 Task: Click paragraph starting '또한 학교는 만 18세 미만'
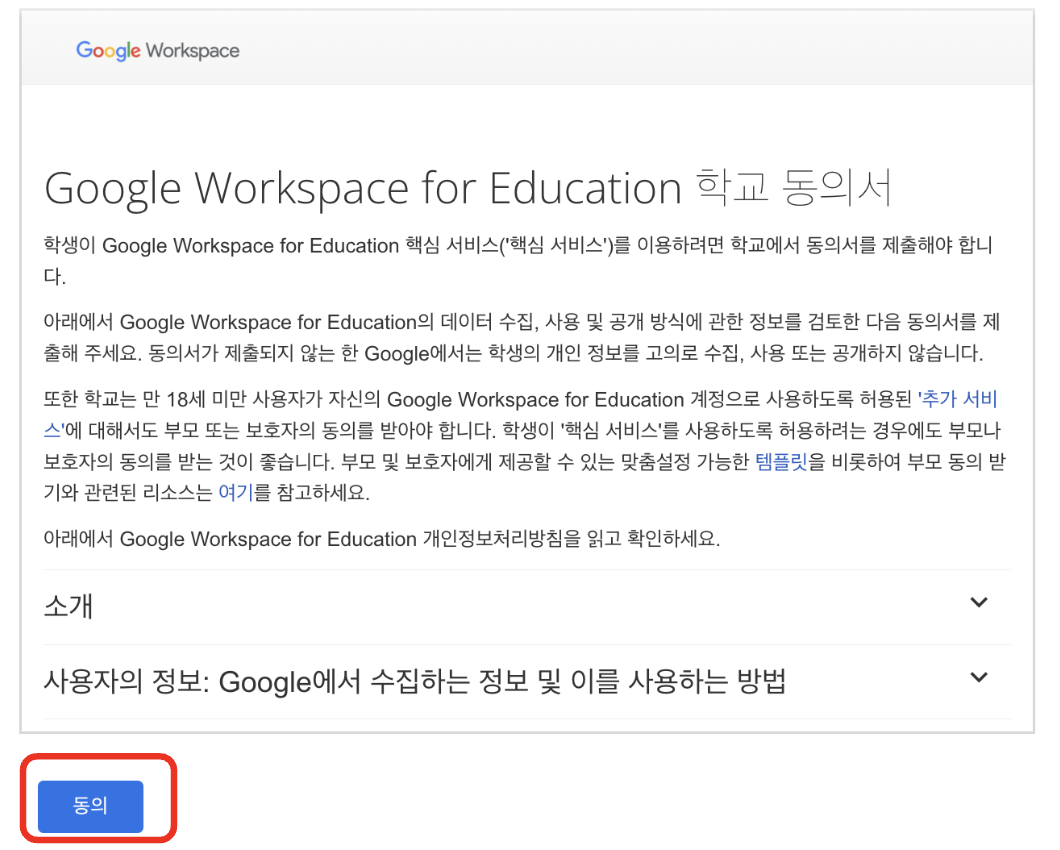point(525,446)
